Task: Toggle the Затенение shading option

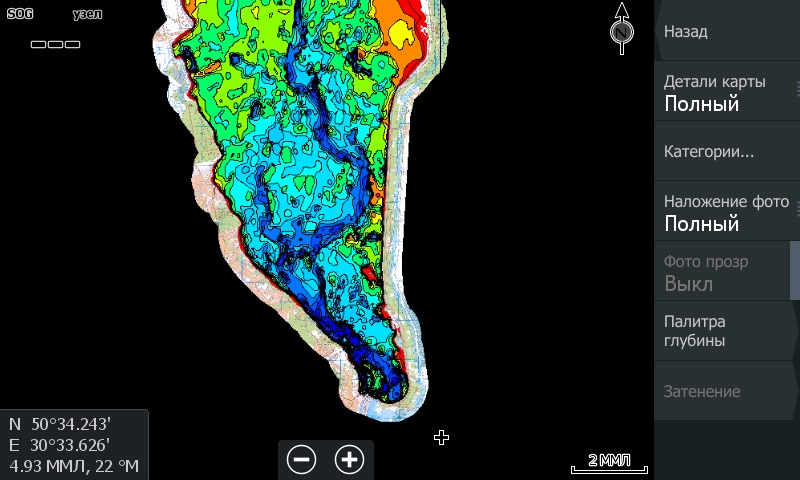Action: pos(726,392)
